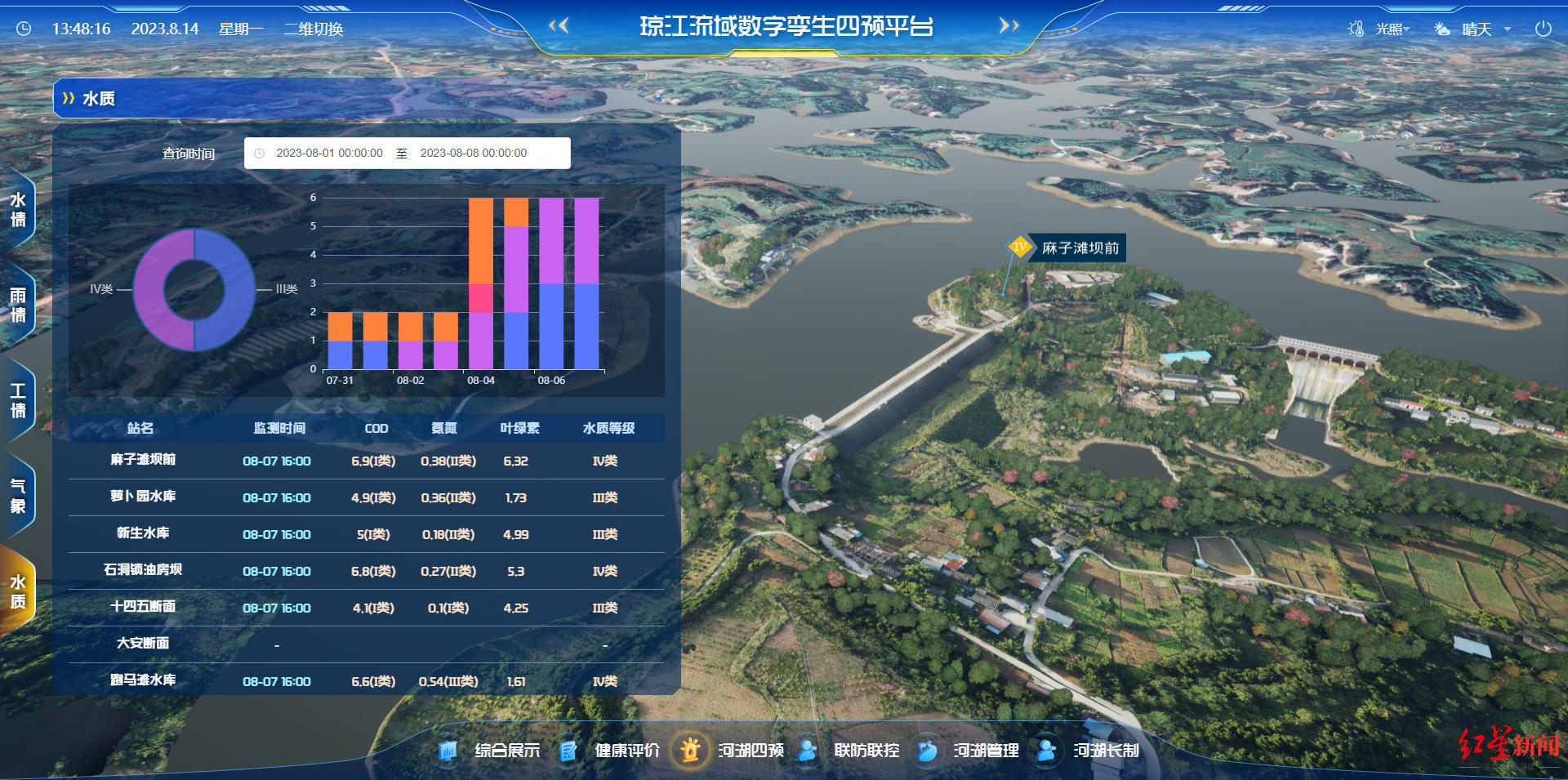Select the 水质 side tab

[x=18, y=591]
